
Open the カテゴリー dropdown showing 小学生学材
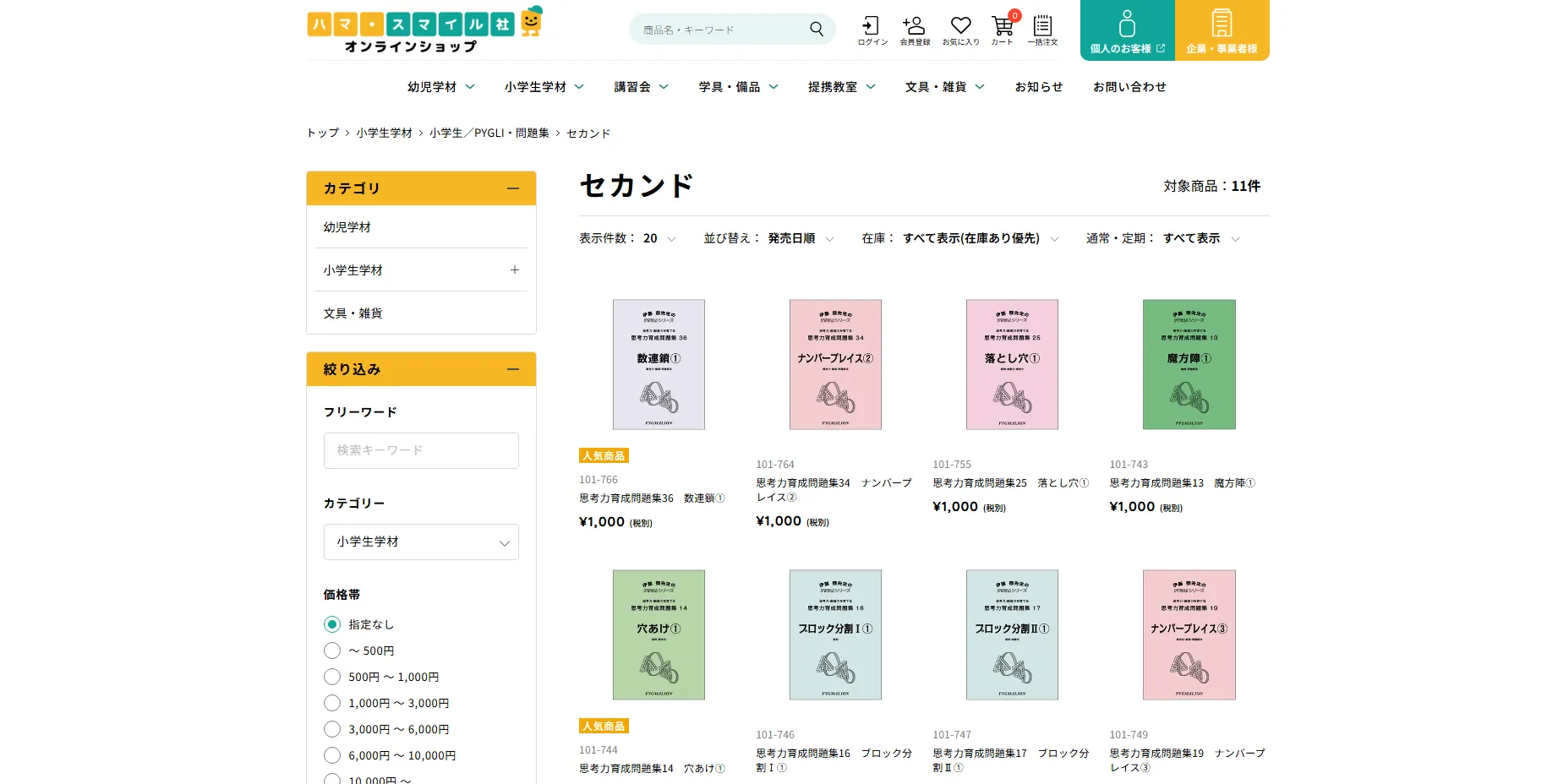click(421, 542)
